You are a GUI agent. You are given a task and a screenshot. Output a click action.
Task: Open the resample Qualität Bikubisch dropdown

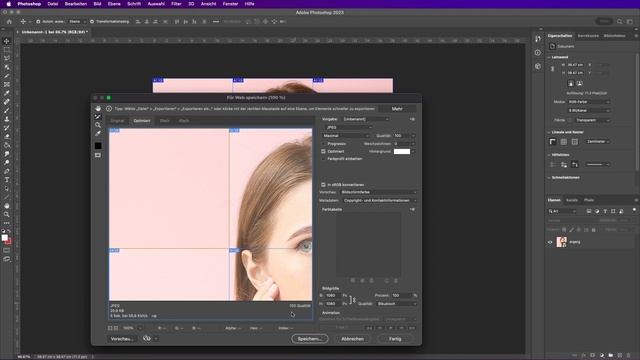(396, 304)
